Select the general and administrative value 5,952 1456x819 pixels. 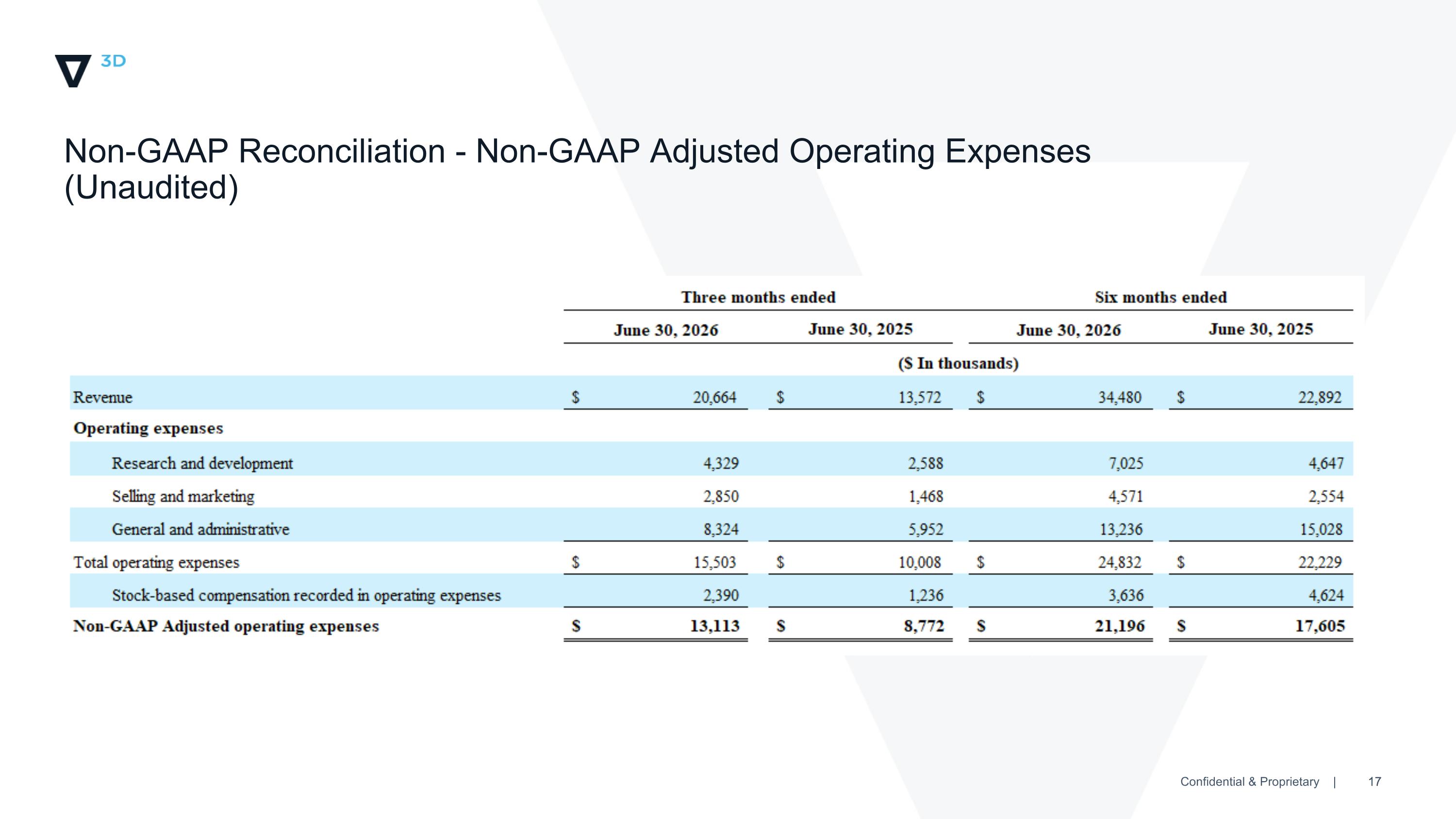click(x=926, y=530)
